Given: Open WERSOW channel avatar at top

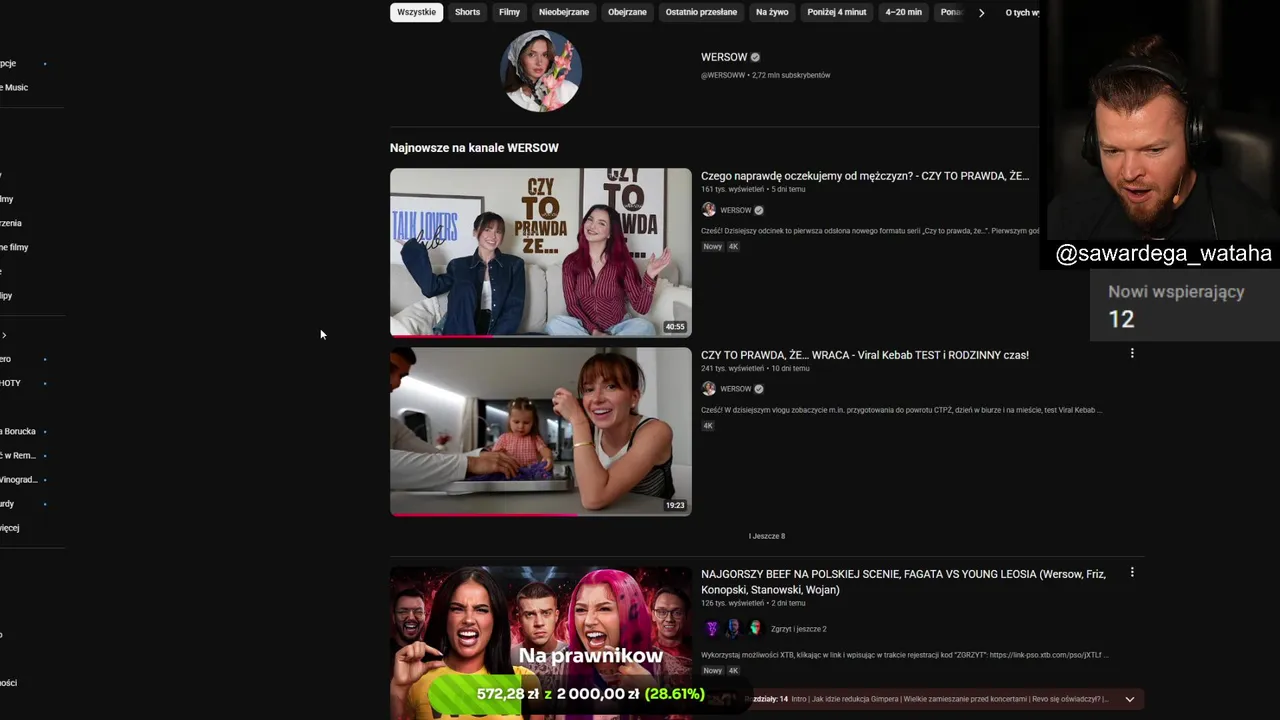Looking at the screenshot, I should [x=540, y=71].
